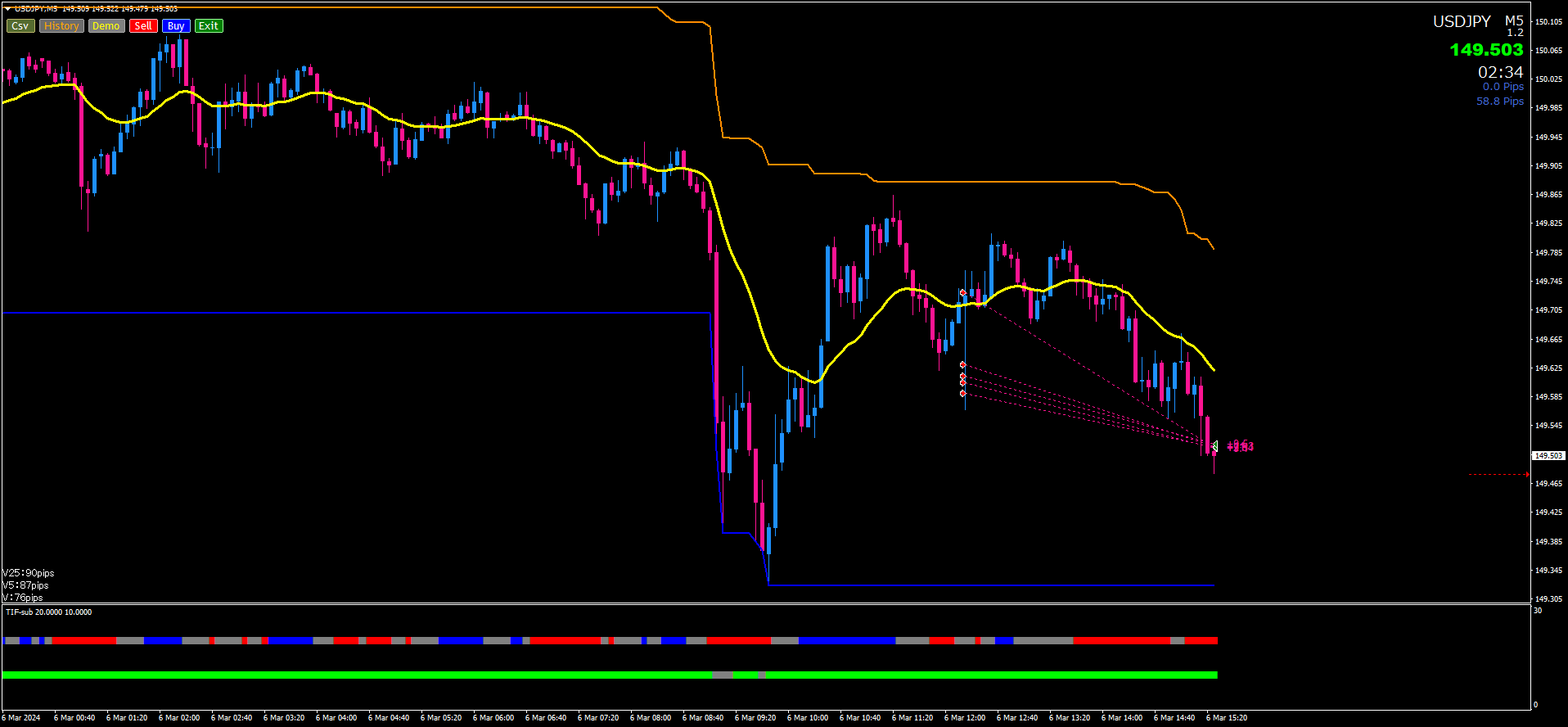Screen dimensions: 1568x727
Task: Click the 149.945 price axis label
Action: (x=1549, y=138)
